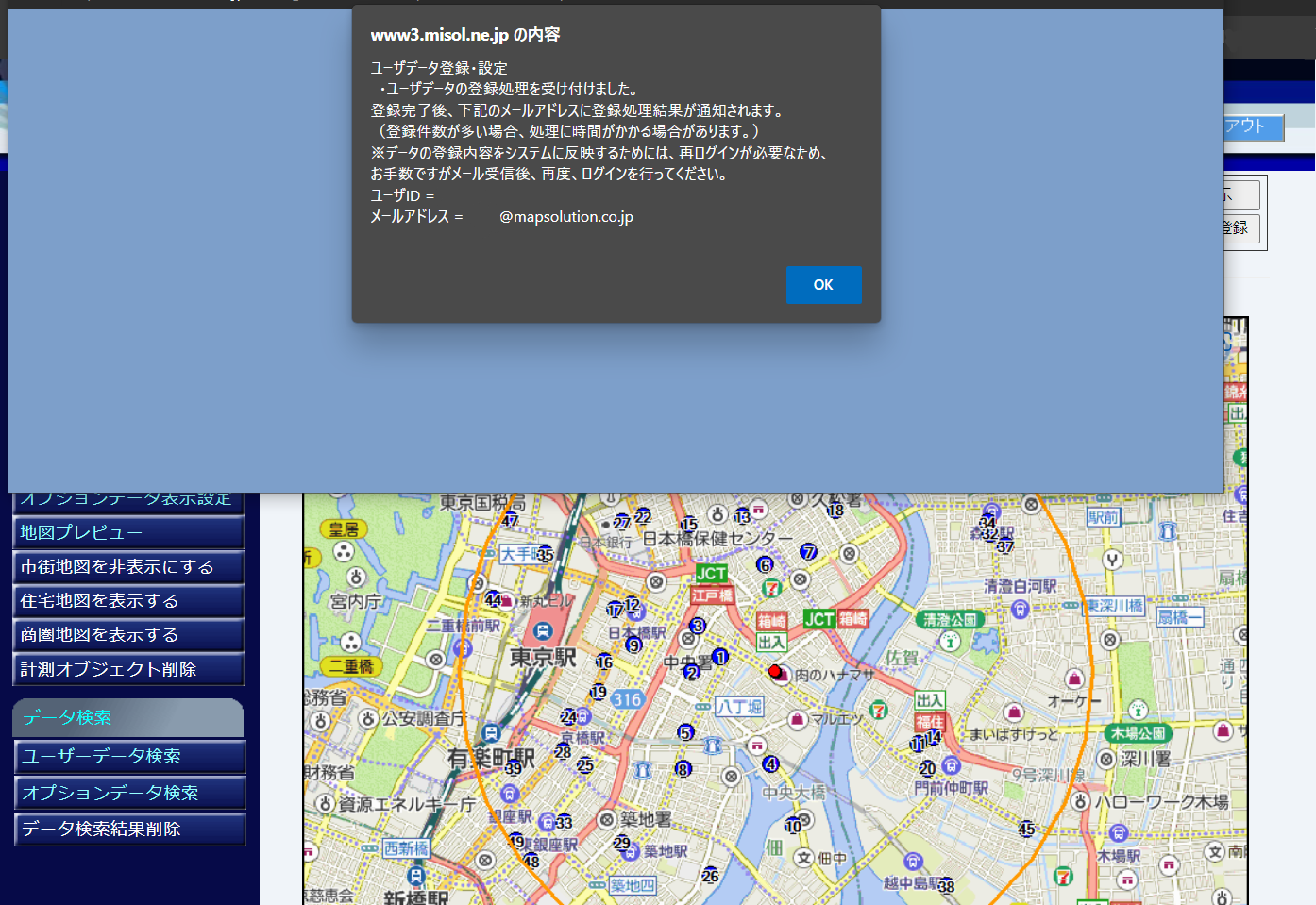Click map marker number 7
This screenshot has width=1316, height=905.
click(808, 551)
